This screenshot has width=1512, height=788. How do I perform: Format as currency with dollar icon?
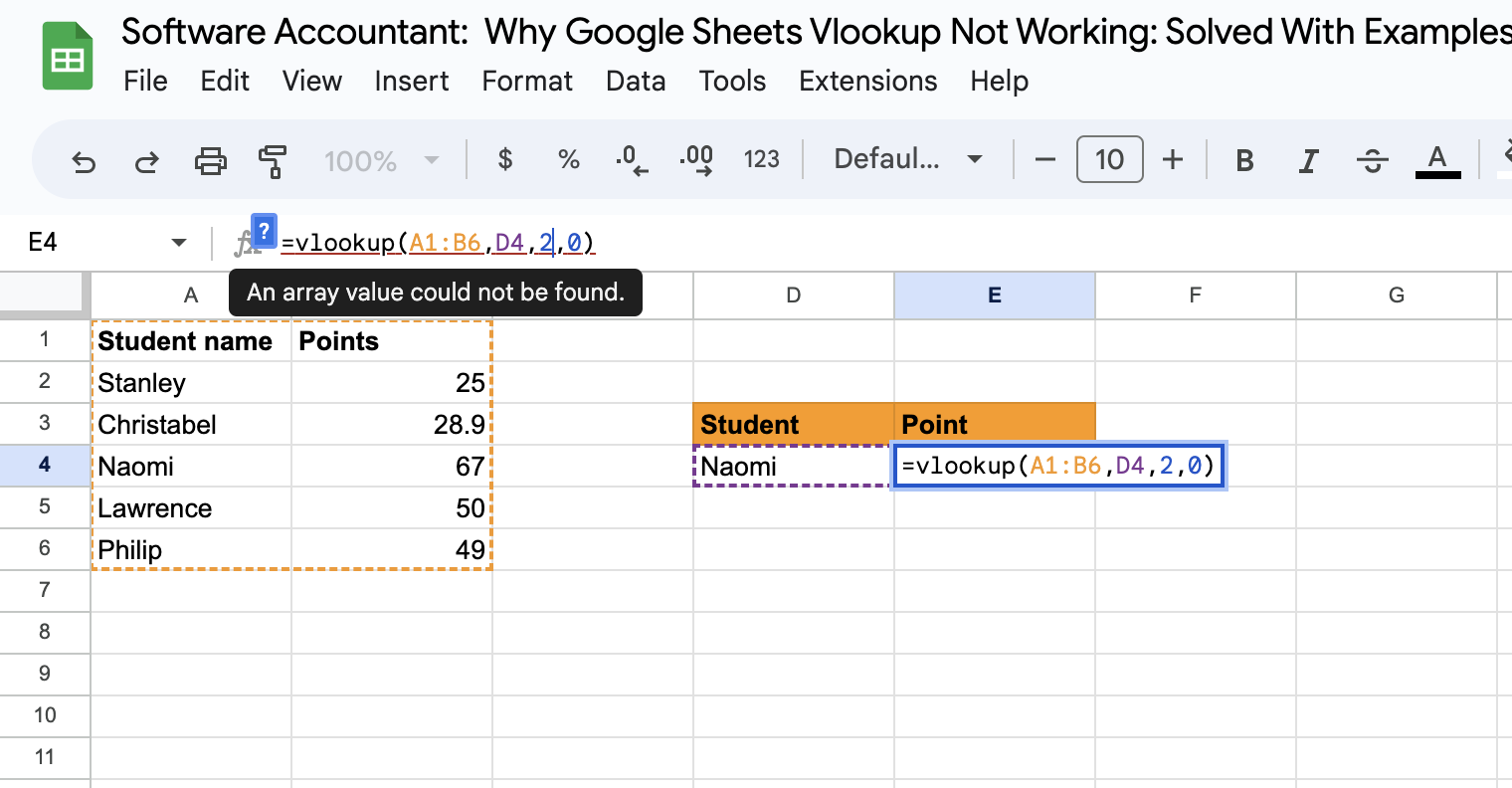point(505,159)
